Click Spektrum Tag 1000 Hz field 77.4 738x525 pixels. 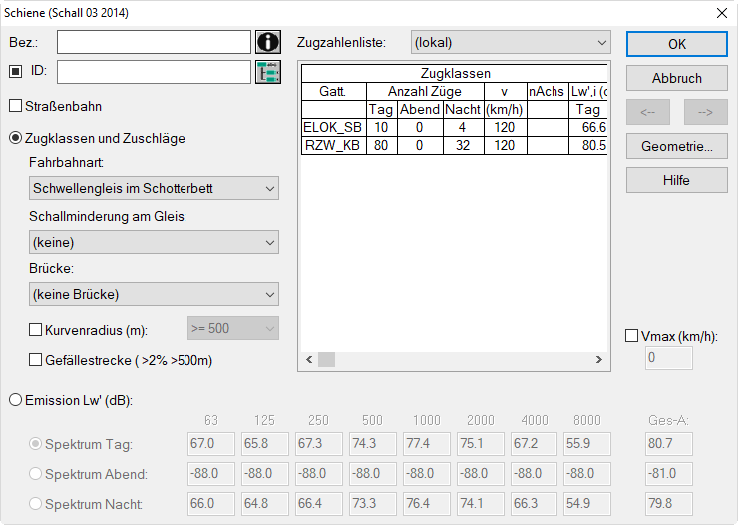[426, 444]
